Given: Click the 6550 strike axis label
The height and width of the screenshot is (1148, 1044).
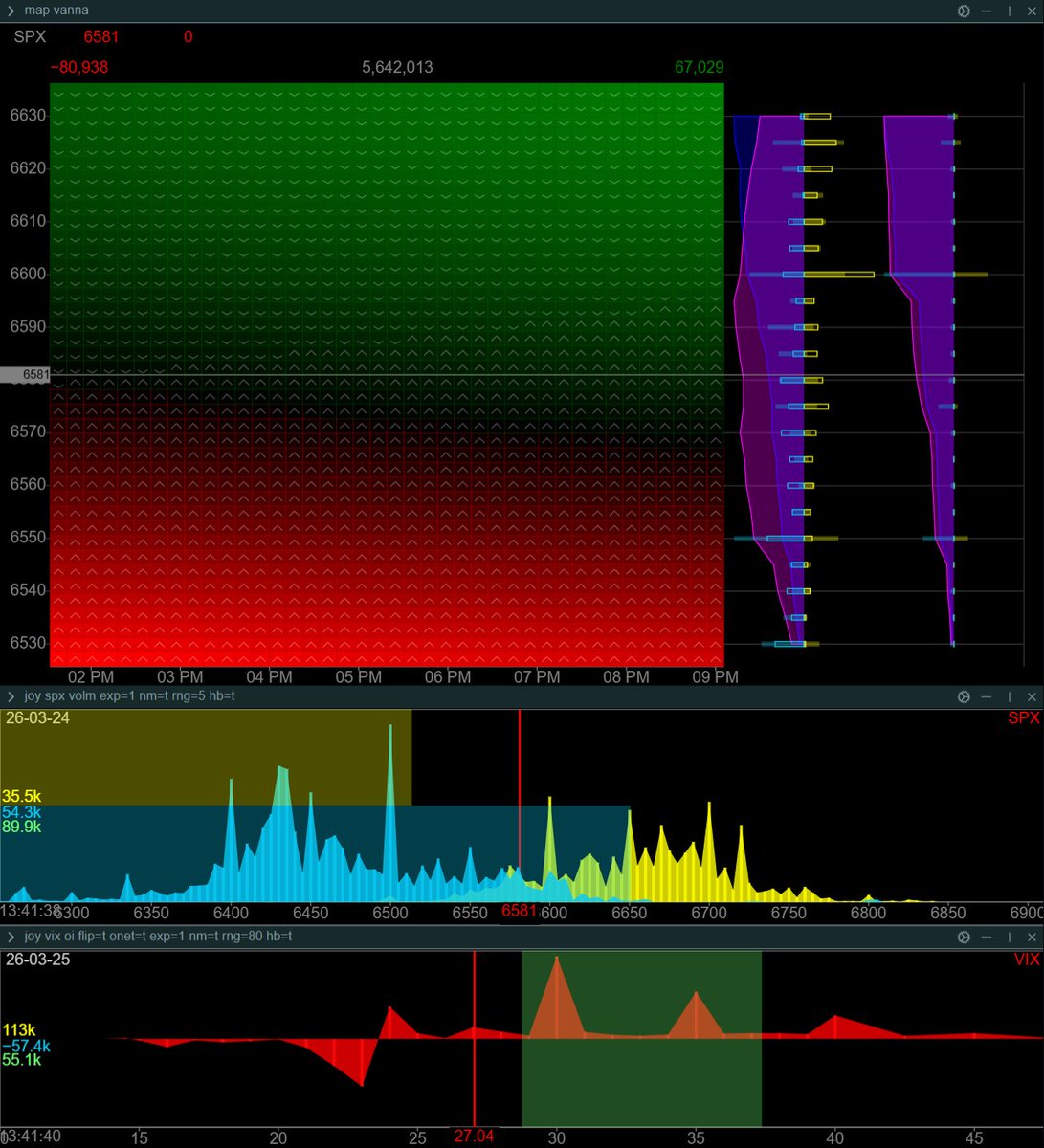Looking at the screenshot, I should [28, 538].
